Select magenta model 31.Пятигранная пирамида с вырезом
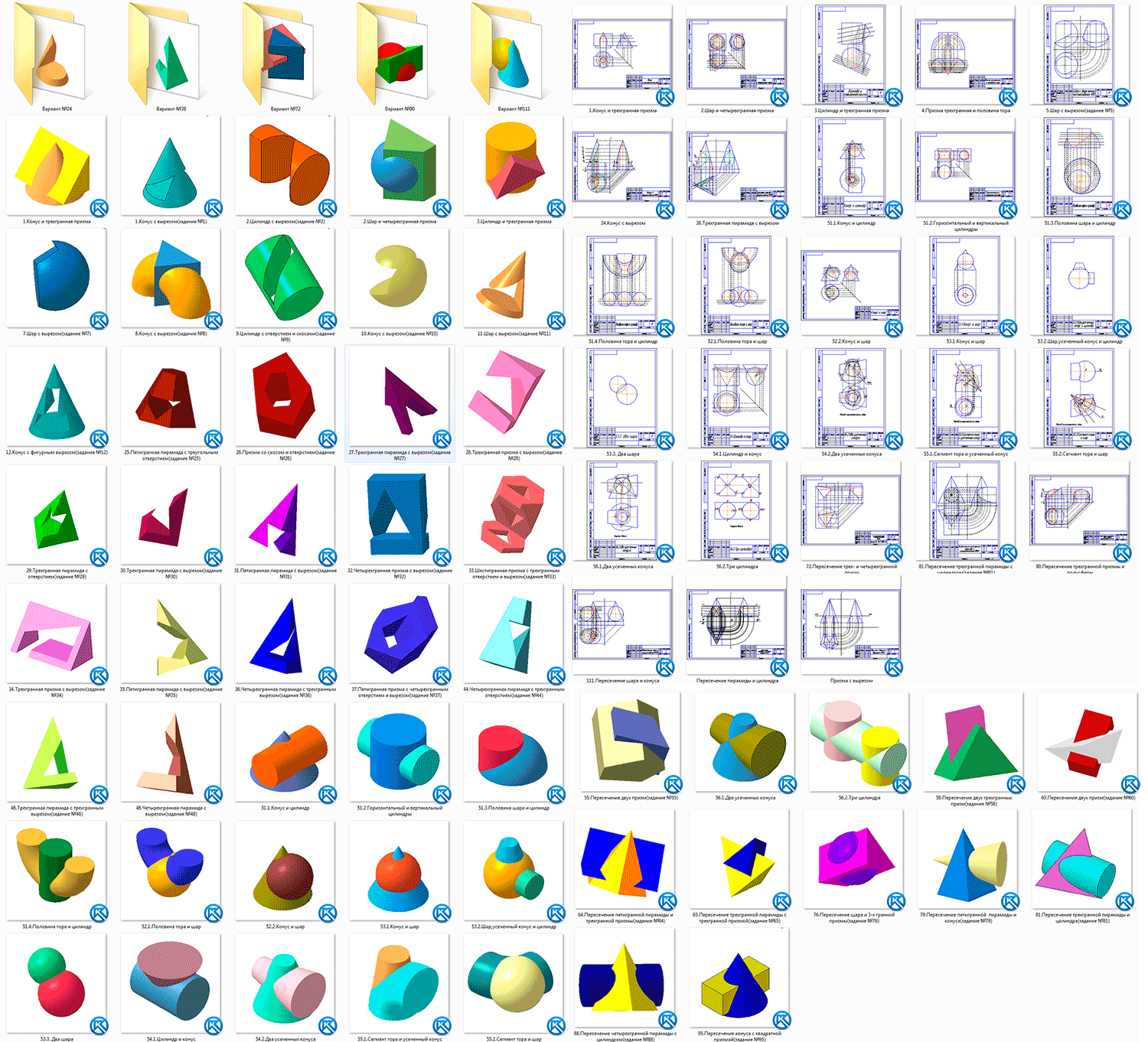The width and height of the screenshot is (1148, 1042). [285, 516]
